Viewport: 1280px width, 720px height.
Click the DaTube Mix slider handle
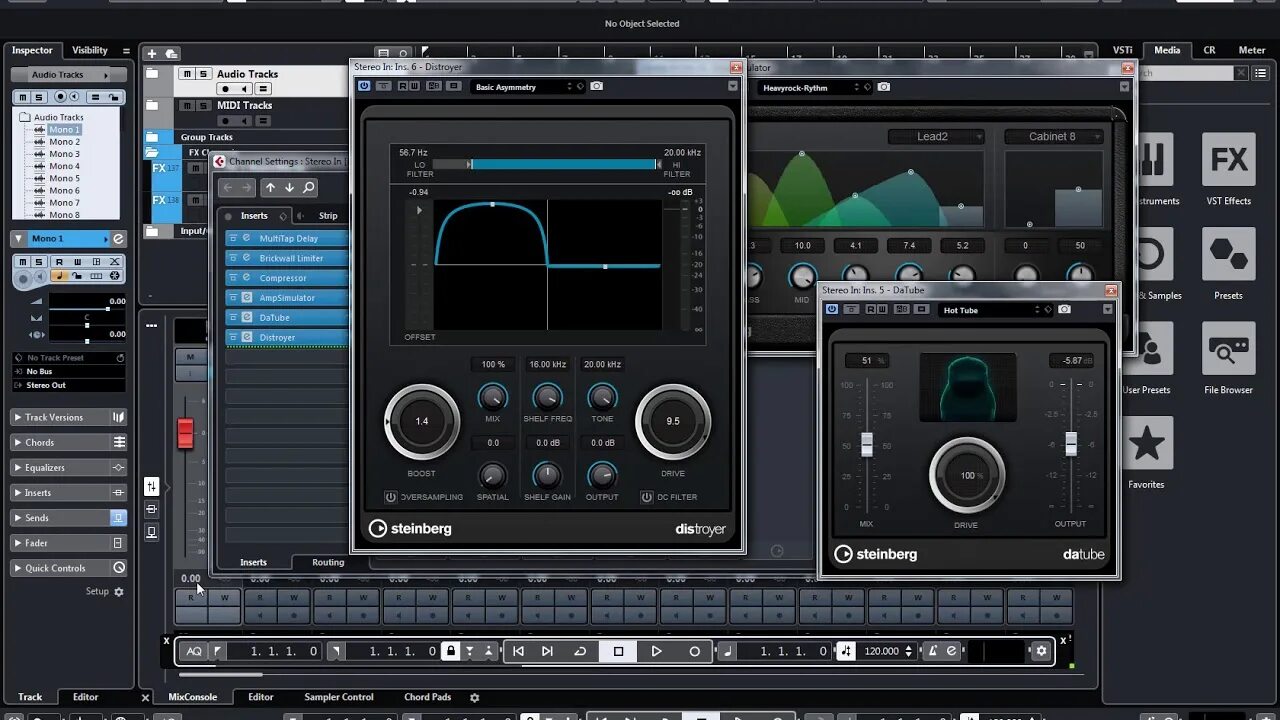867,445
